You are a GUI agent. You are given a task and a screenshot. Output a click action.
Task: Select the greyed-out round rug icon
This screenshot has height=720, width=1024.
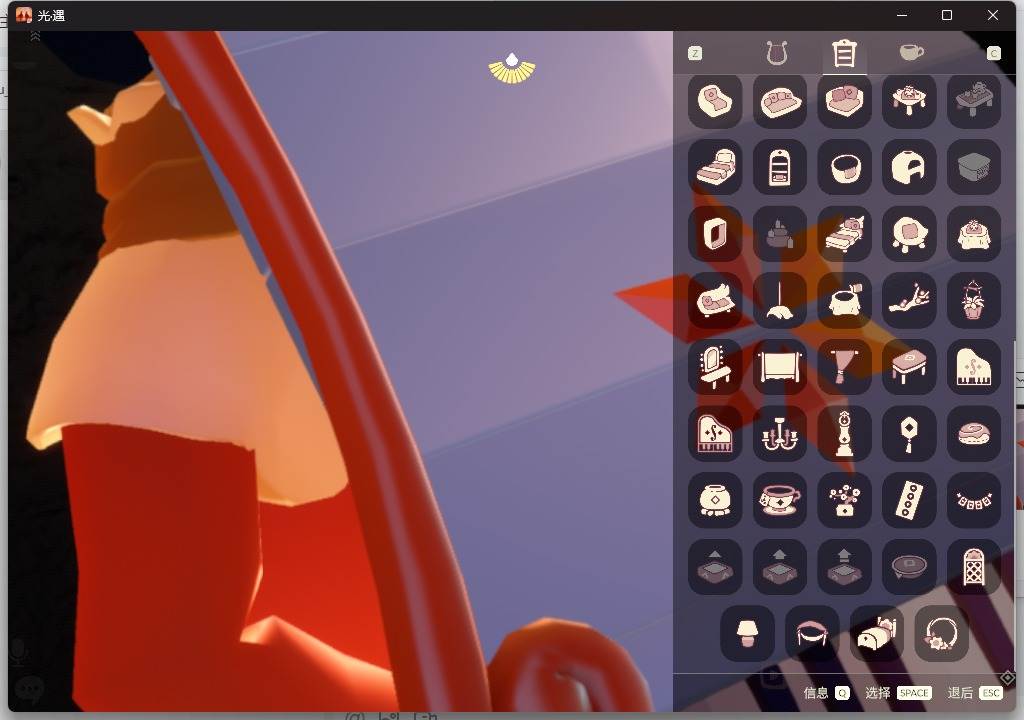tap(909, 567)
